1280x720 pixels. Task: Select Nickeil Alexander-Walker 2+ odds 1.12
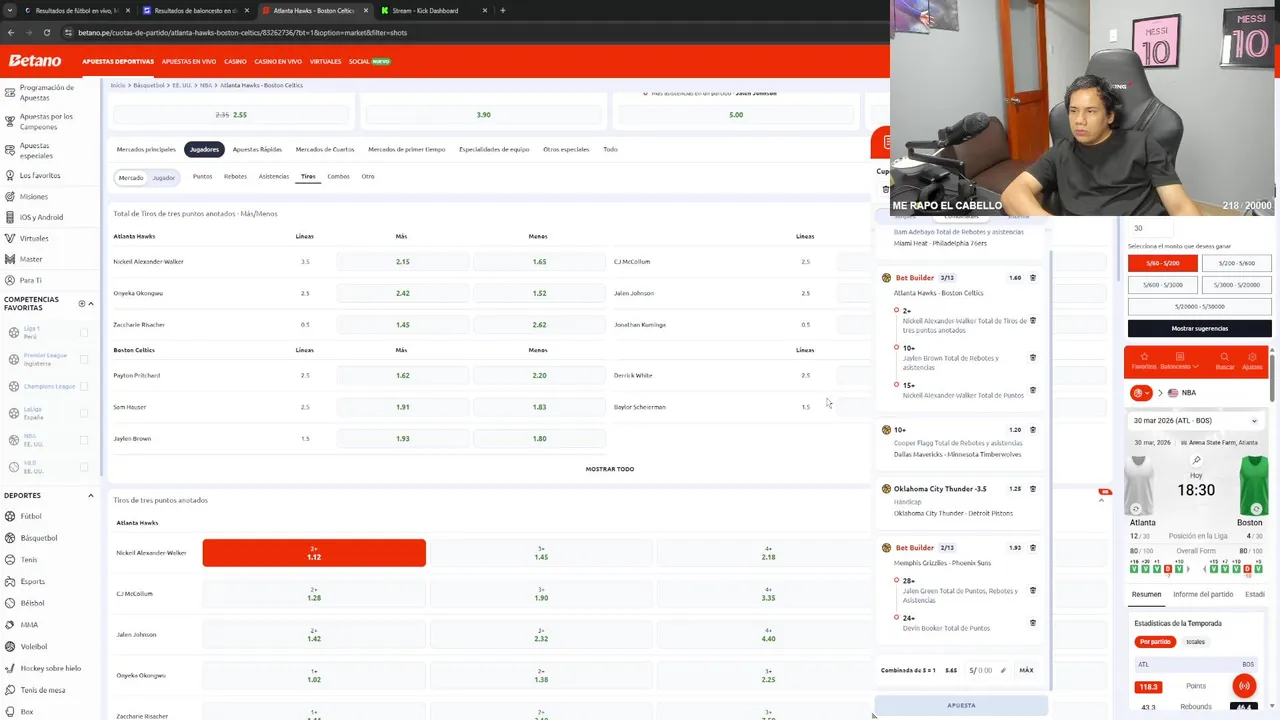(x=314, y=553)
